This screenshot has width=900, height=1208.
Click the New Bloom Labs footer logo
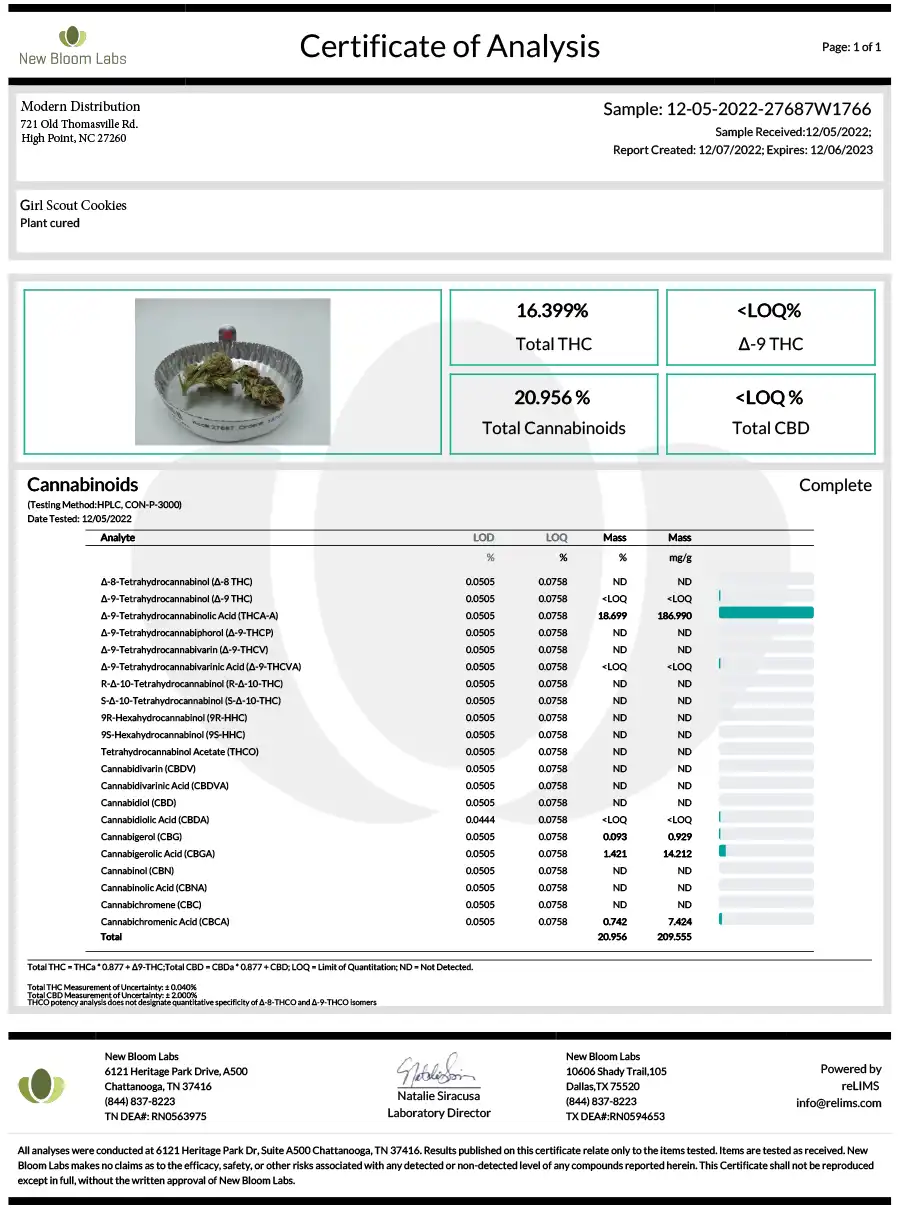tap(41, 1085)
